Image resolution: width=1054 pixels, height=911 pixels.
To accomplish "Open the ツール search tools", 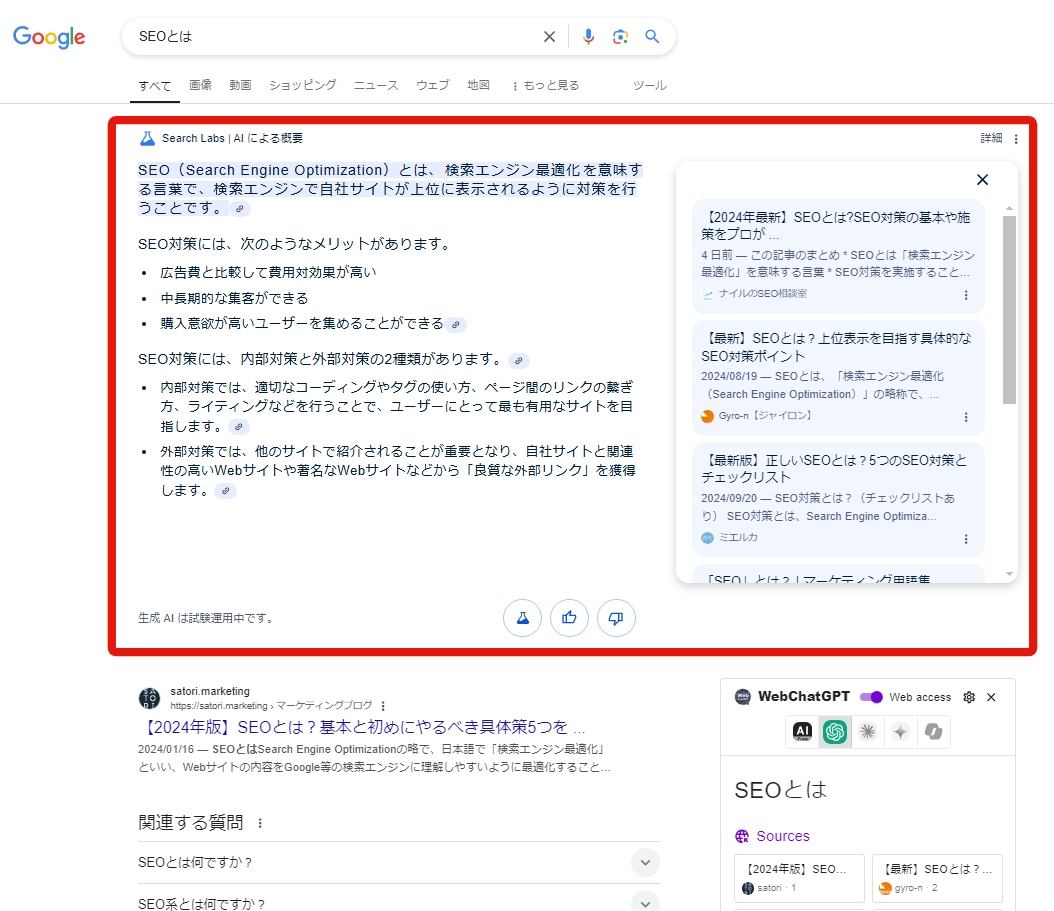I will 649,85.
